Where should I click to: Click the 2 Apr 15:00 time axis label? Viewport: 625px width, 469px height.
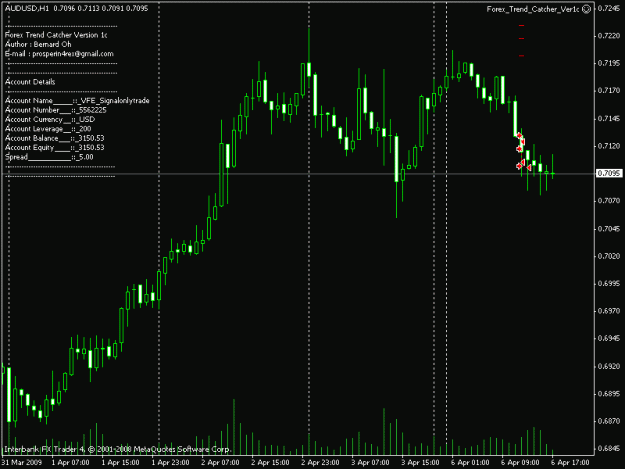point(270,463)
